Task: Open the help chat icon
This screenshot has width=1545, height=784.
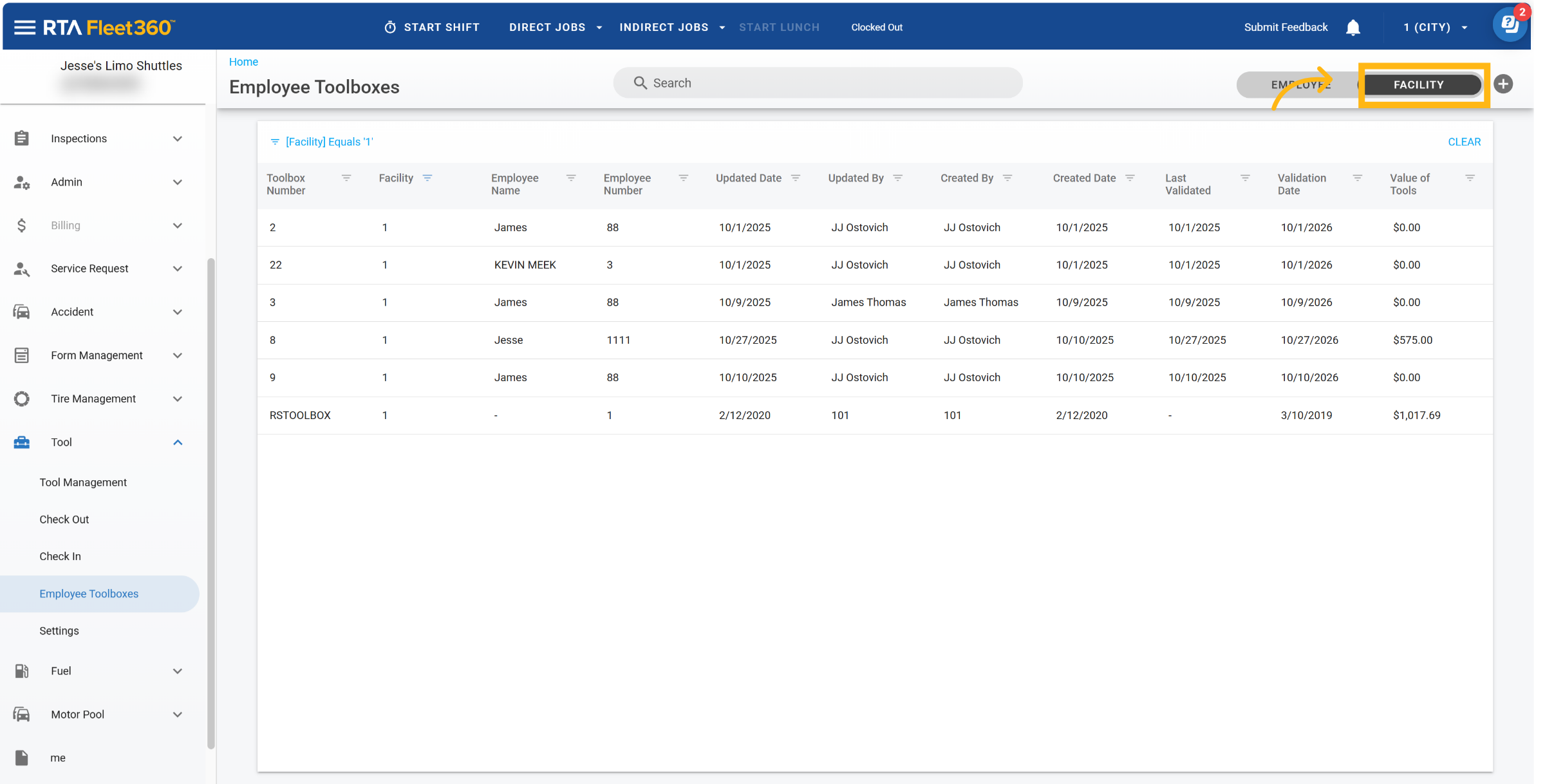Action: (1510, 26)
